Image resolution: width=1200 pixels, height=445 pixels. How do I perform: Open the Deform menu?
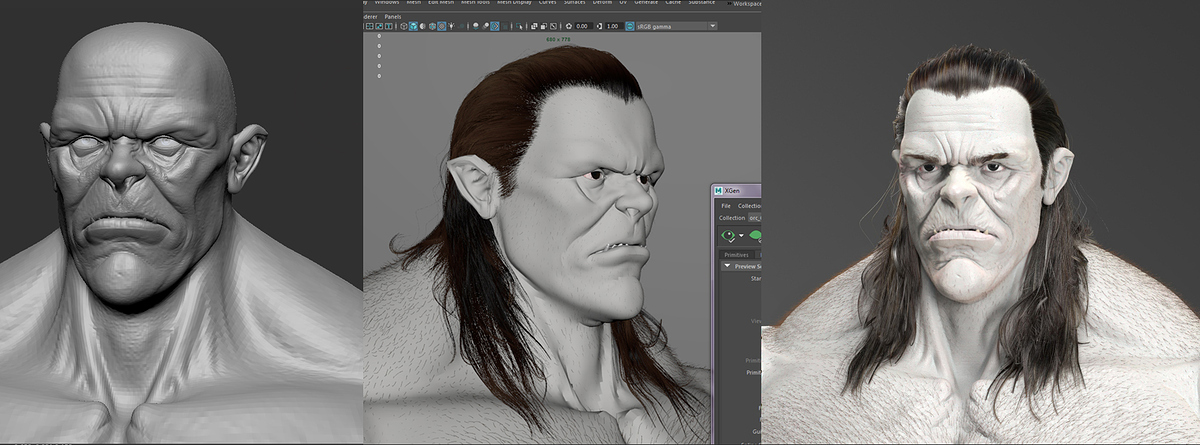(x=602, y=3)
